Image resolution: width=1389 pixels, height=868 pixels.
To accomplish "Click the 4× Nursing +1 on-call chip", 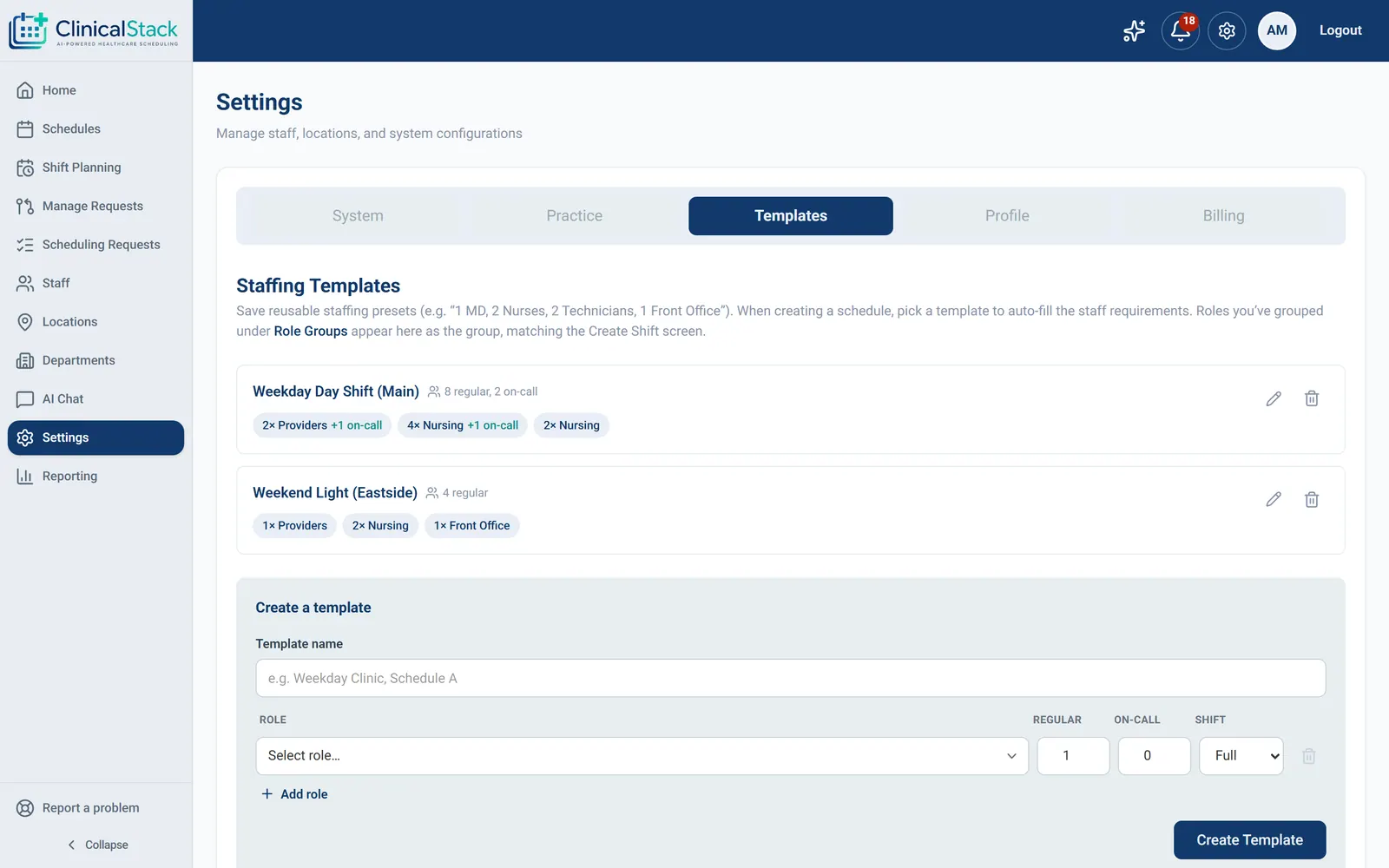I will click(463, 425).
